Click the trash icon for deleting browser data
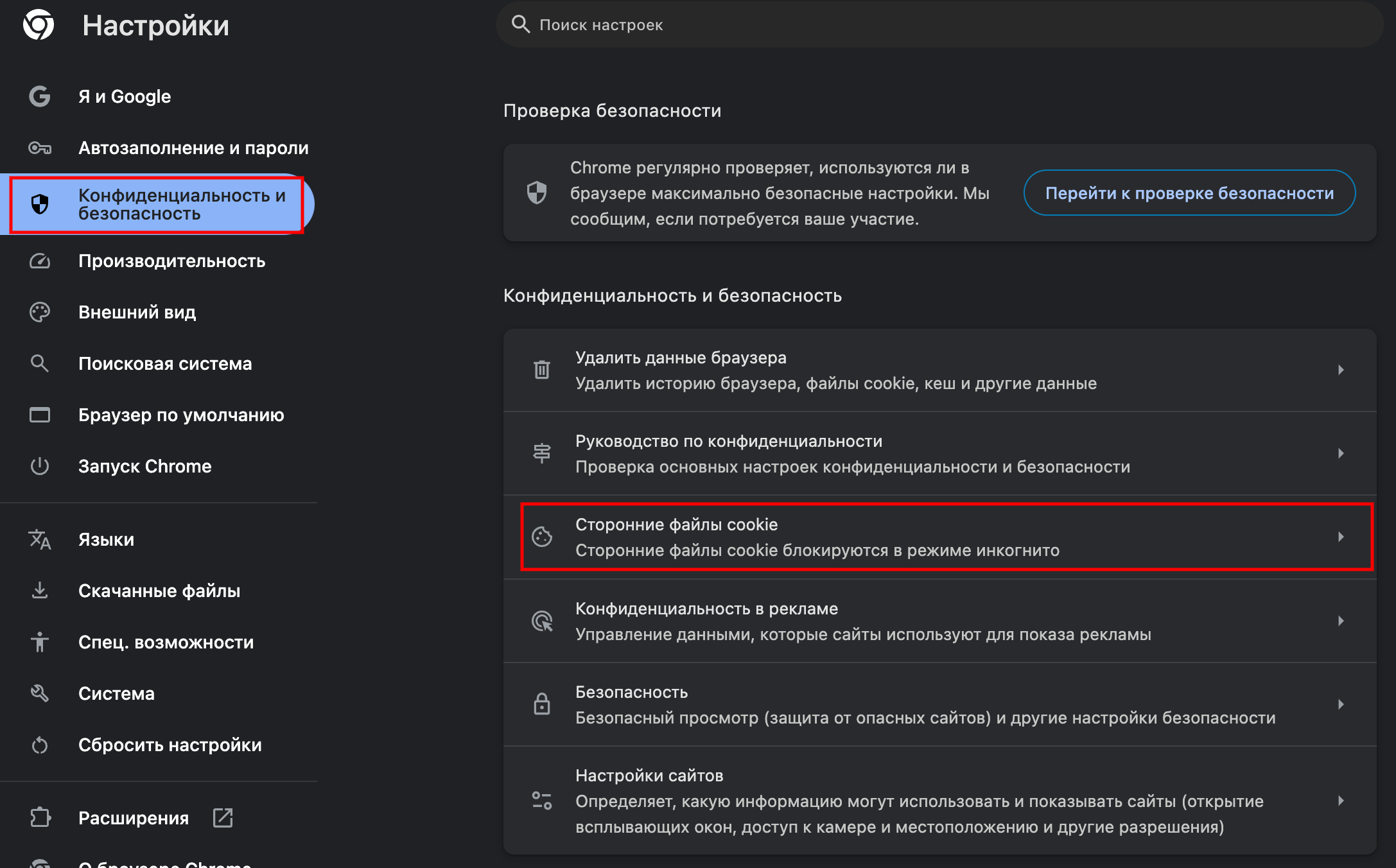 (542, 370)
